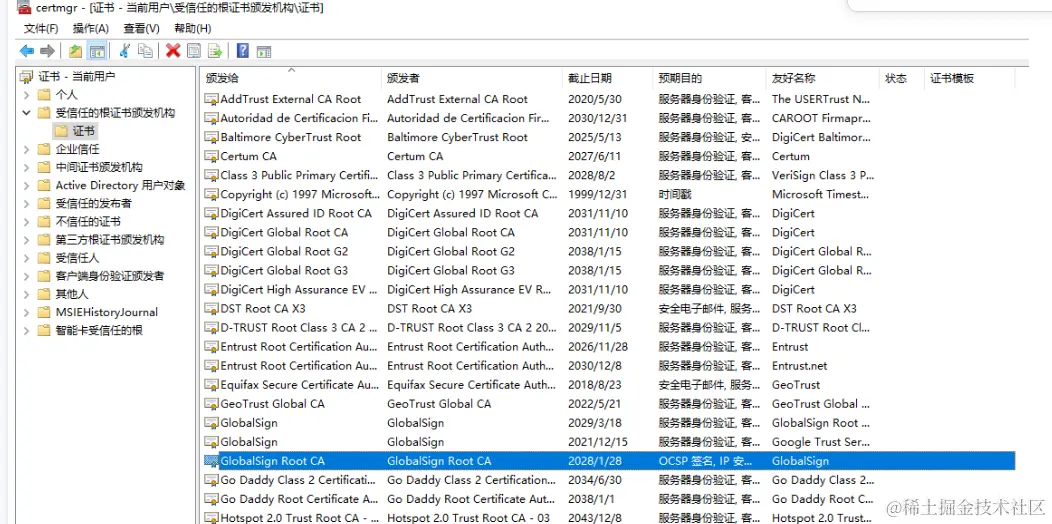The image size is (1052, 524).
Task: Select GlobalSign row expiring 2029/3/18
Action: click(607, 423)
